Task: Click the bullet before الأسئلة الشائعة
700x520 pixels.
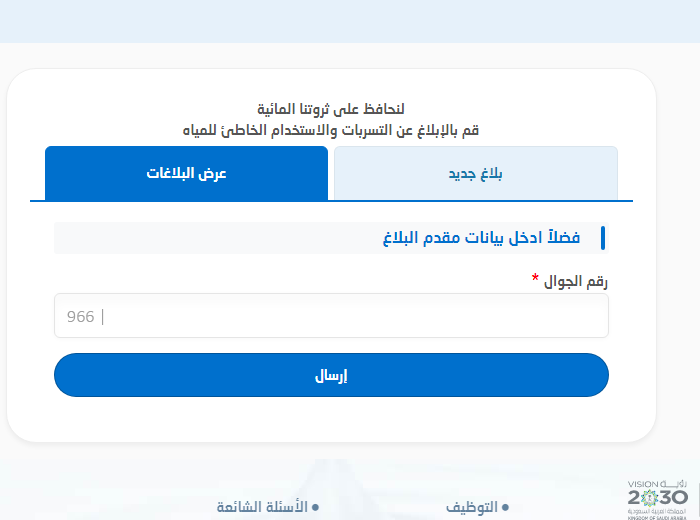Action: [x=315, y=508]
